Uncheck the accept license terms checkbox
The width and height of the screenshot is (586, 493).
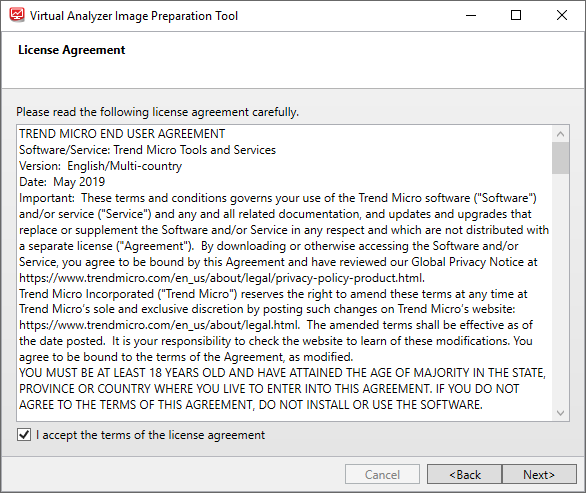(24, 435)
